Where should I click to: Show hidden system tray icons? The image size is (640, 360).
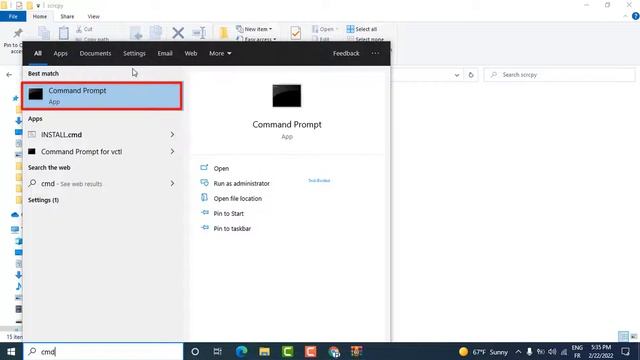click(518, 352)
